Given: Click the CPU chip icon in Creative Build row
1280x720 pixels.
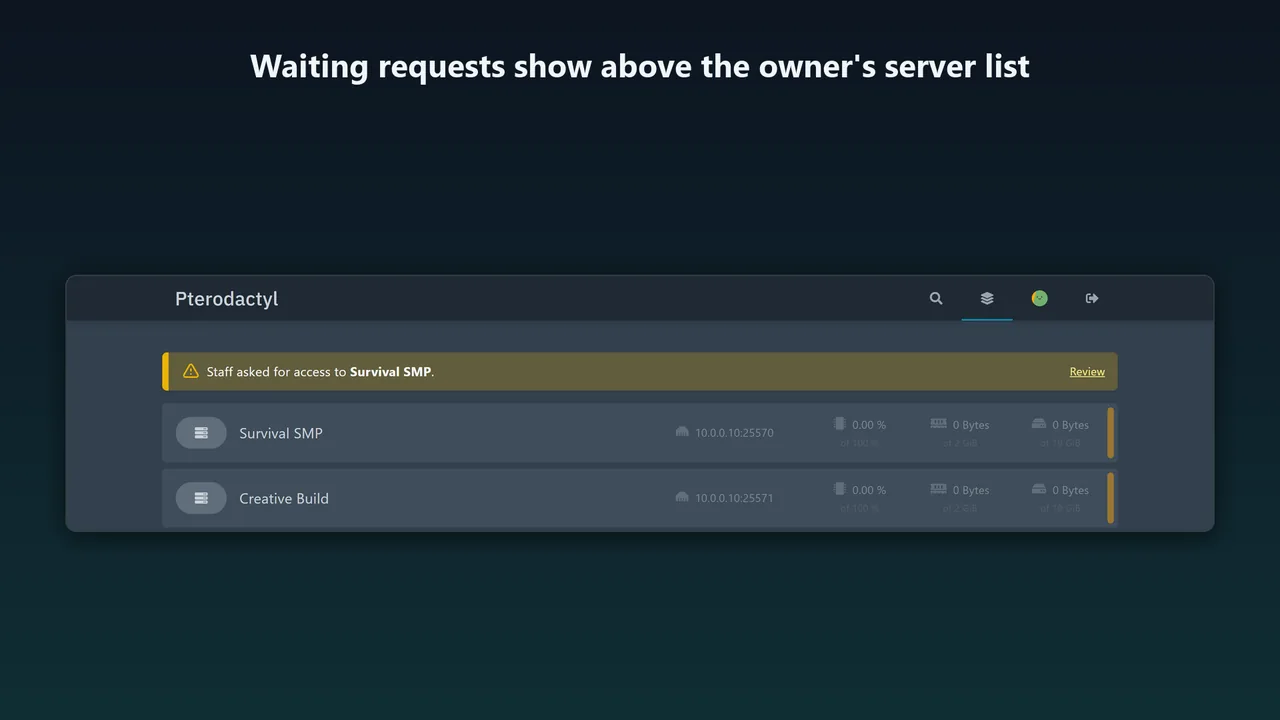Looking at the screenshot, I should click(840, 489).
